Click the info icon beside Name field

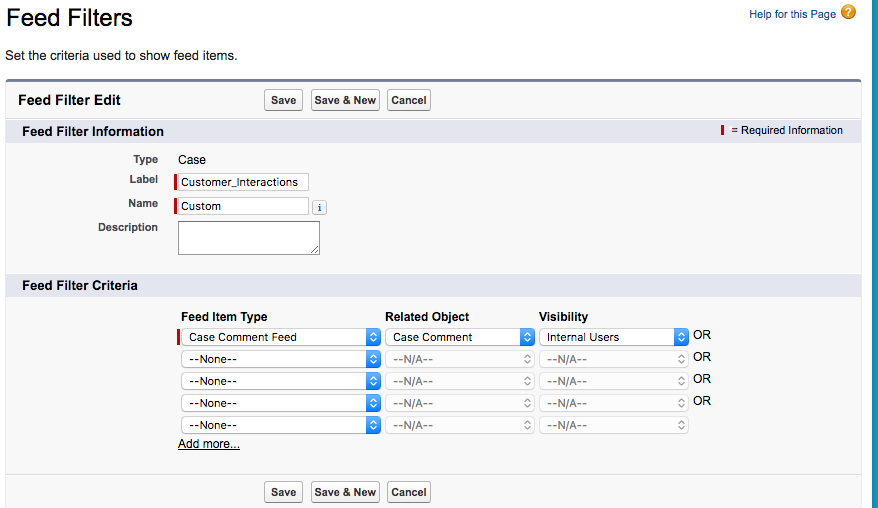(x=319, y=207)
